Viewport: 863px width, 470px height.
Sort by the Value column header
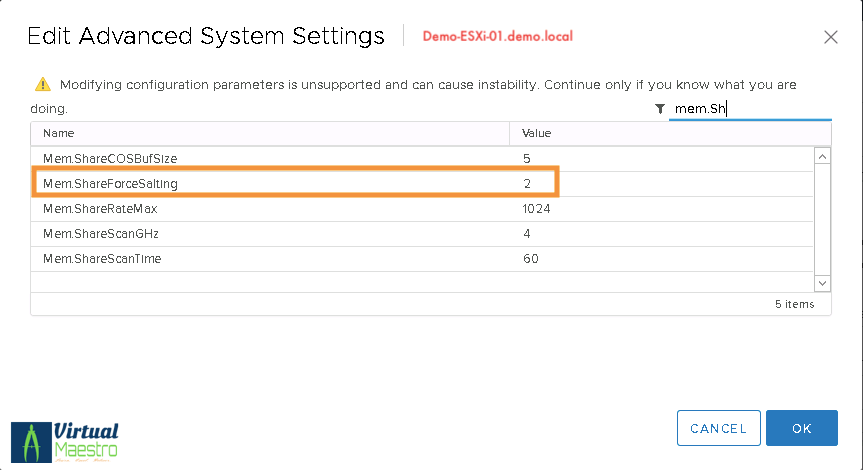537,133
